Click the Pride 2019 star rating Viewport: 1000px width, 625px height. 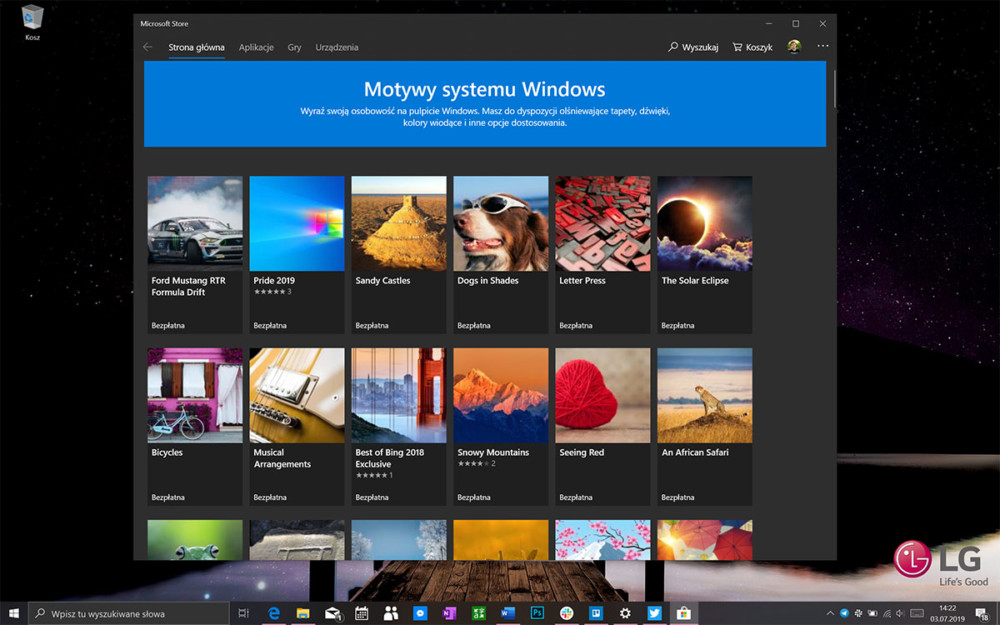coord(272,291)
